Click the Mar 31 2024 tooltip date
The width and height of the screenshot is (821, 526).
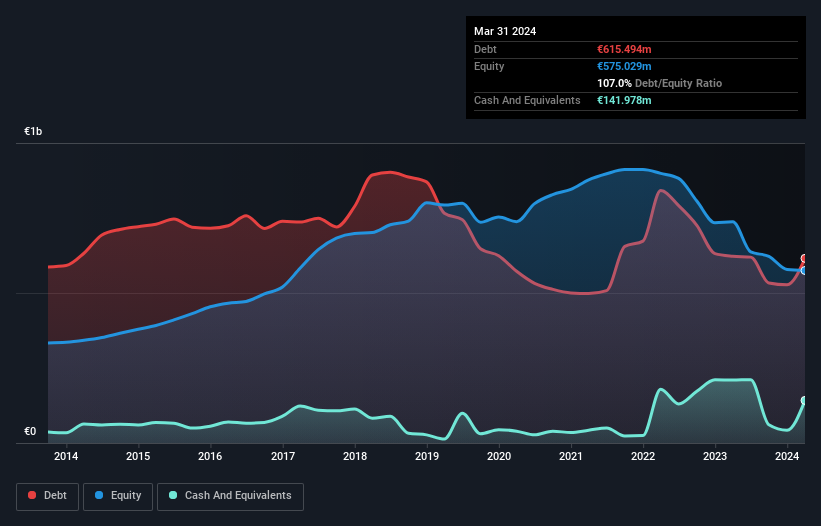click(x=505, y=31)
